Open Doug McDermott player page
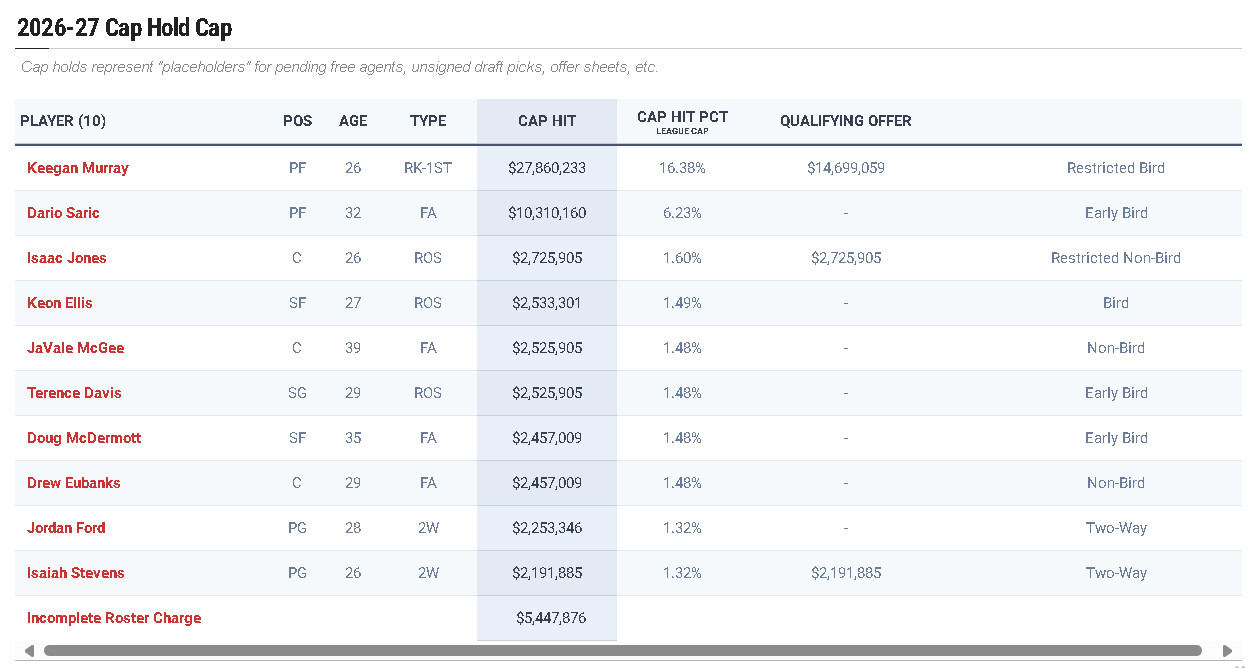This screenshot has height=668, width=1248. point(84,438)
